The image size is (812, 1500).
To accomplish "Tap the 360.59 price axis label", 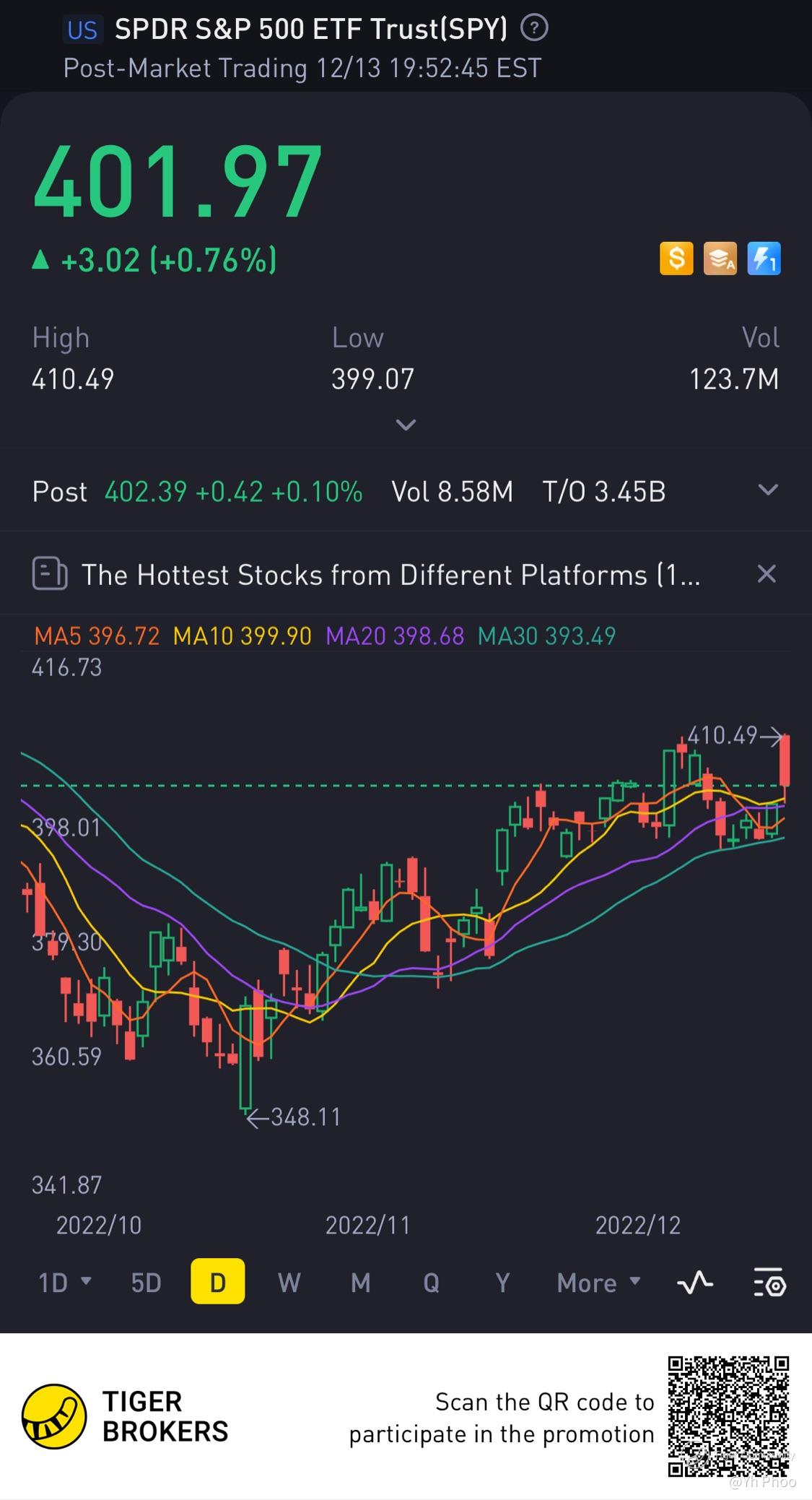I will click(x=66, y=1057).
